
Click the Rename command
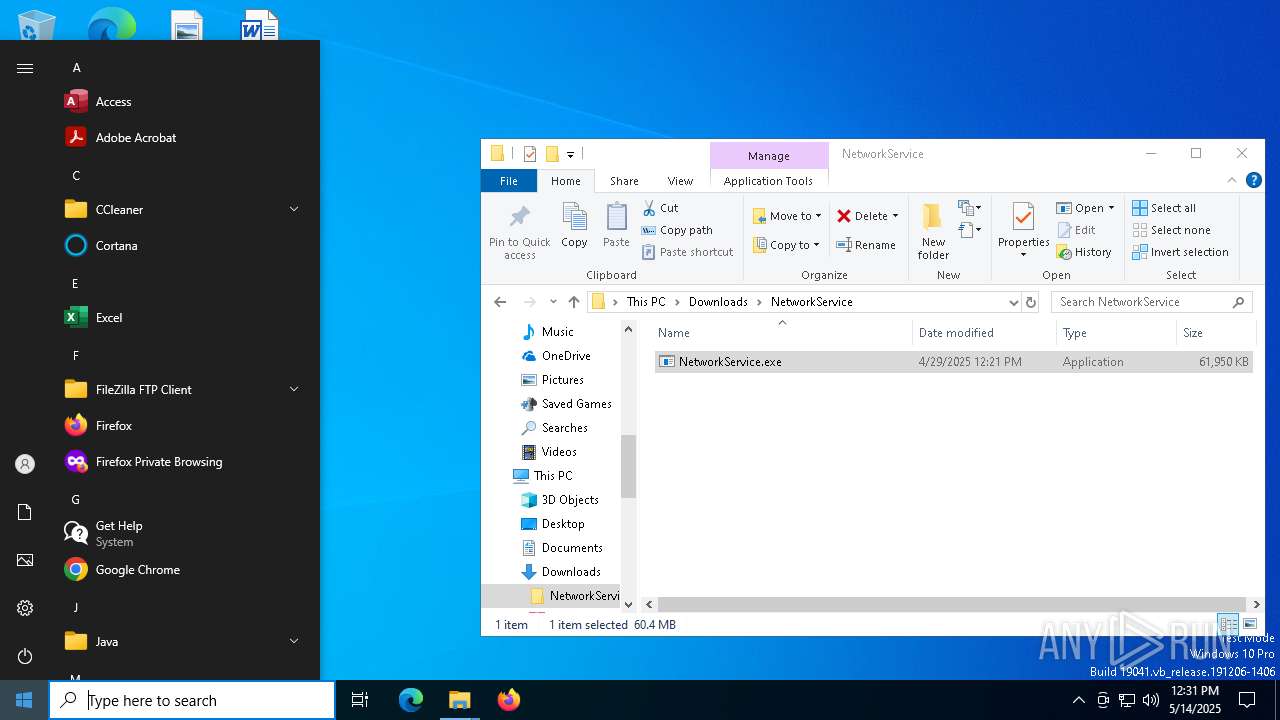(x=866, y=245)
